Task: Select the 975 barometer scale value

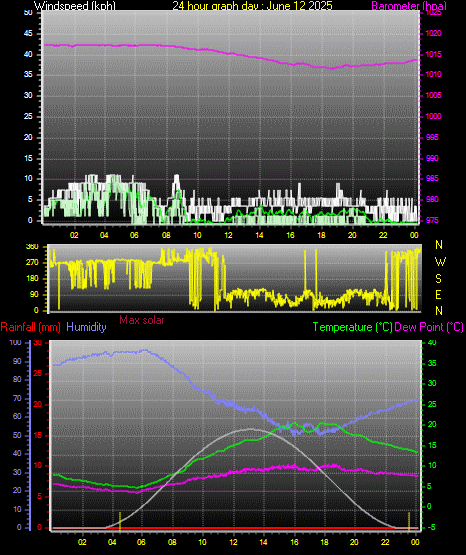Action: pyautogui.click(x=432, y=221)
